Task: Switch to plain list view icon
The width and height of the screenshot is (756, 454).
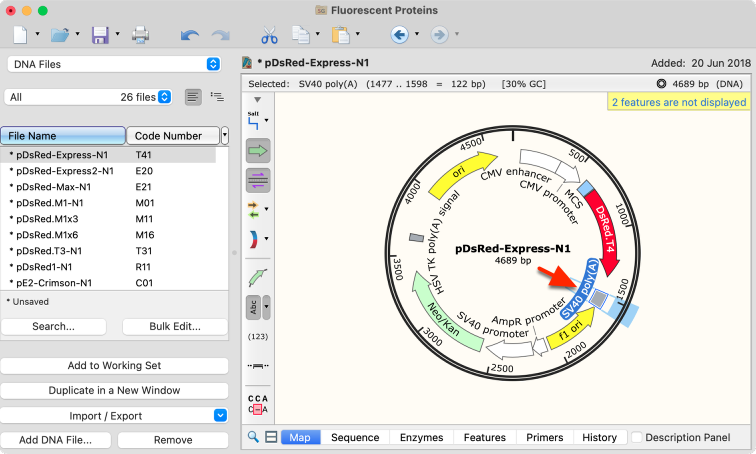Action: [193, 97]
